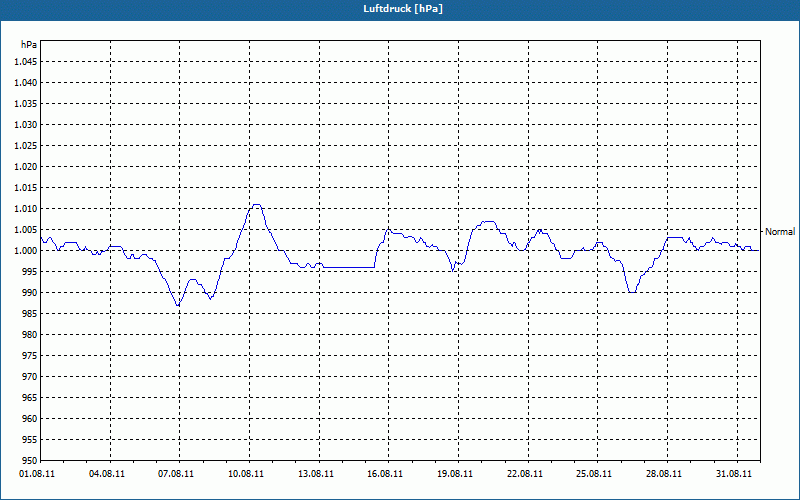The width and height of the screenshot is (800, 500).
Task: Click the 990 y-axis value
Action: pyautogui.click(x=31, y=292)
